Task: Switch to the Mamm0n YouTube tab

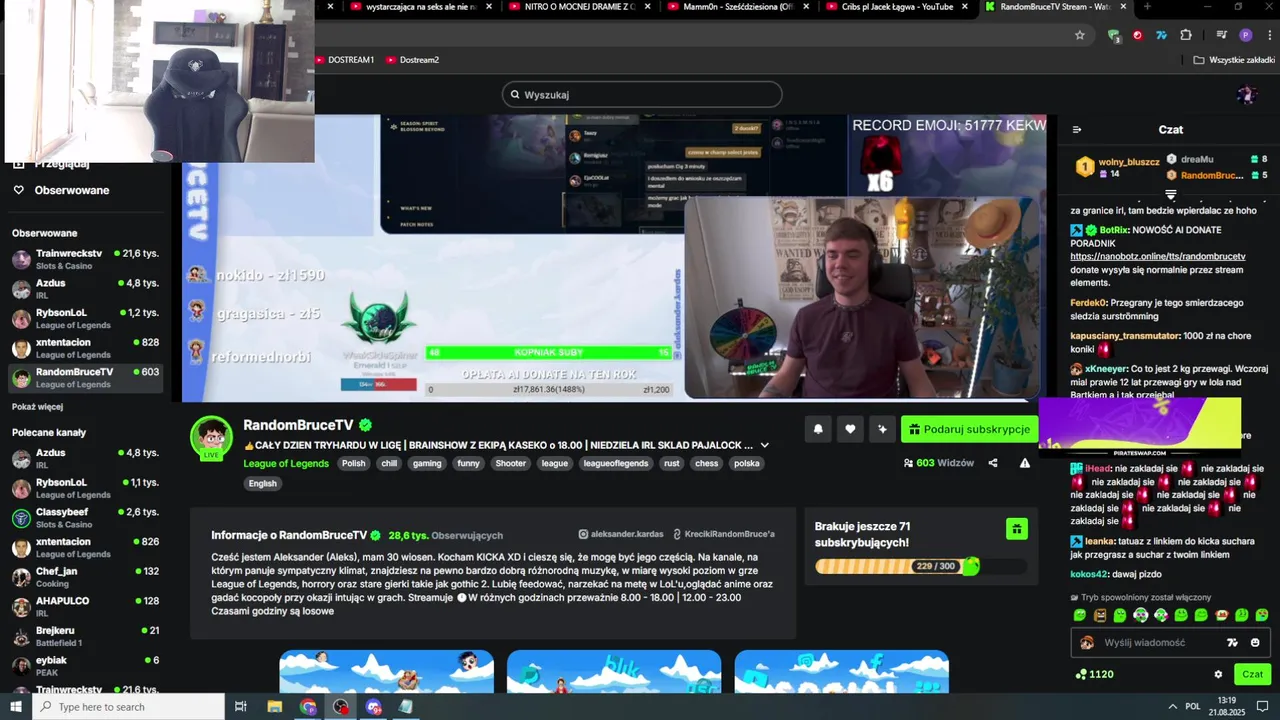Action: pyautogui.click(x=738, y=6)
